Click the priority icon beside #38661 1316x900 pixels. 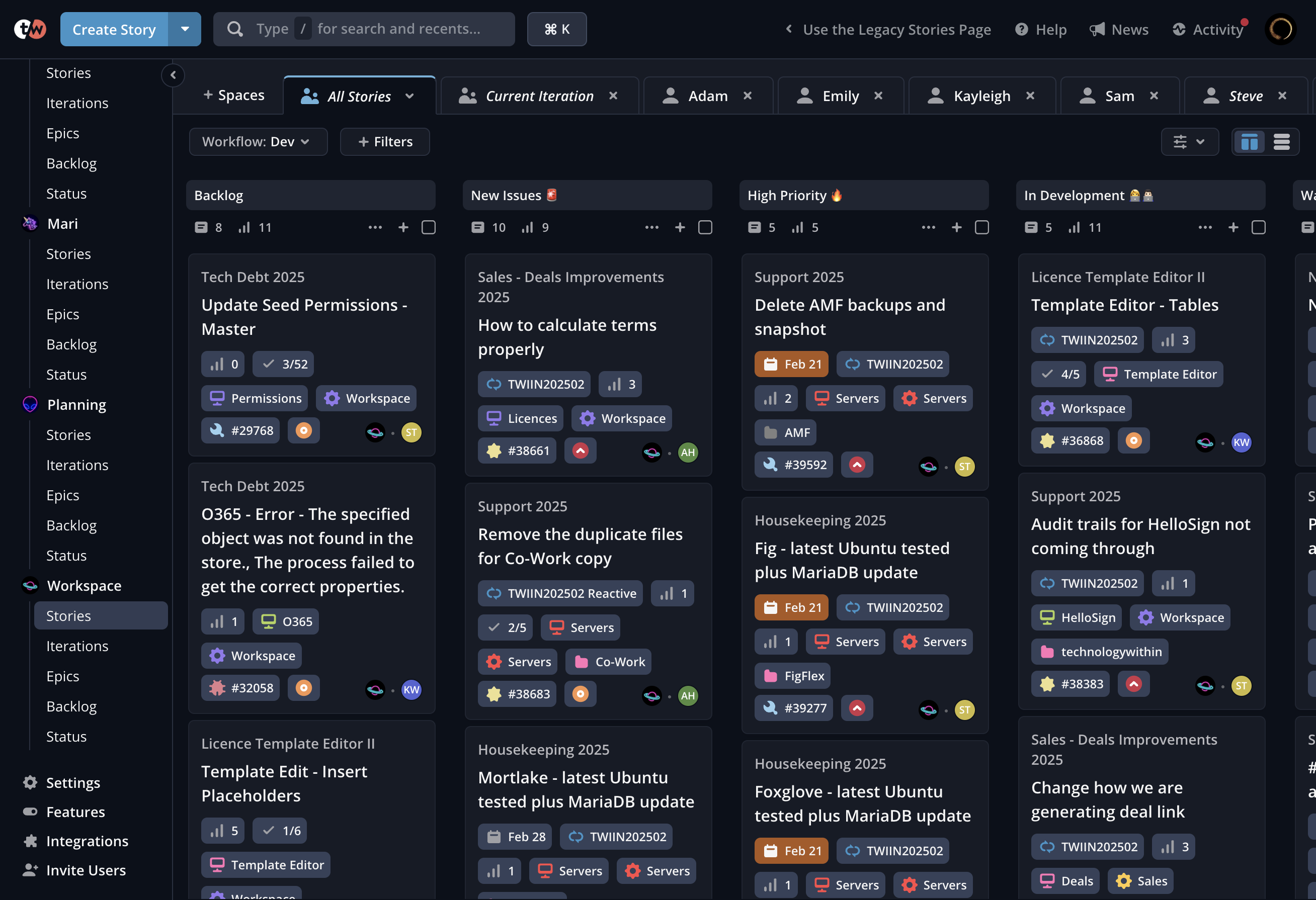coord(580,451)
